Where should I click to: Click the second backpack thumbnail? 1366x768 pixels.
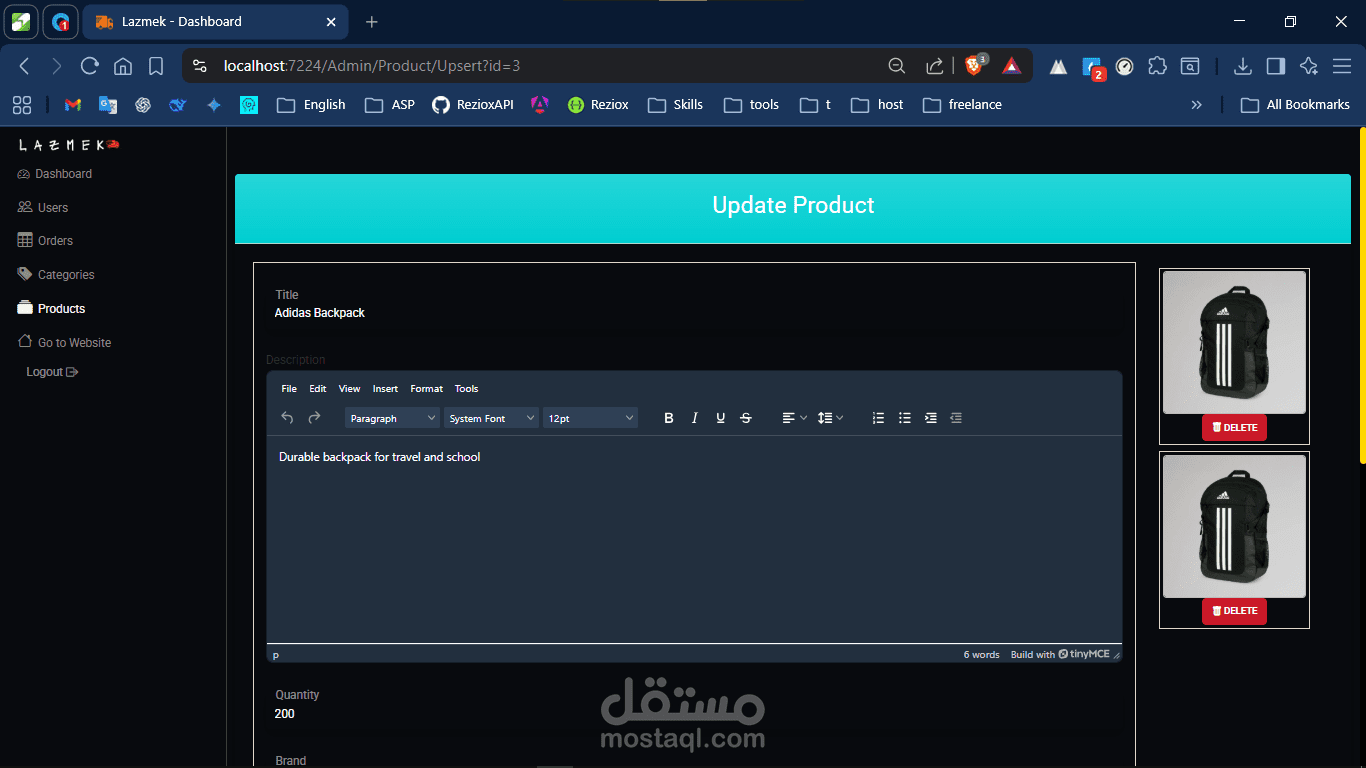point(1234,526)
